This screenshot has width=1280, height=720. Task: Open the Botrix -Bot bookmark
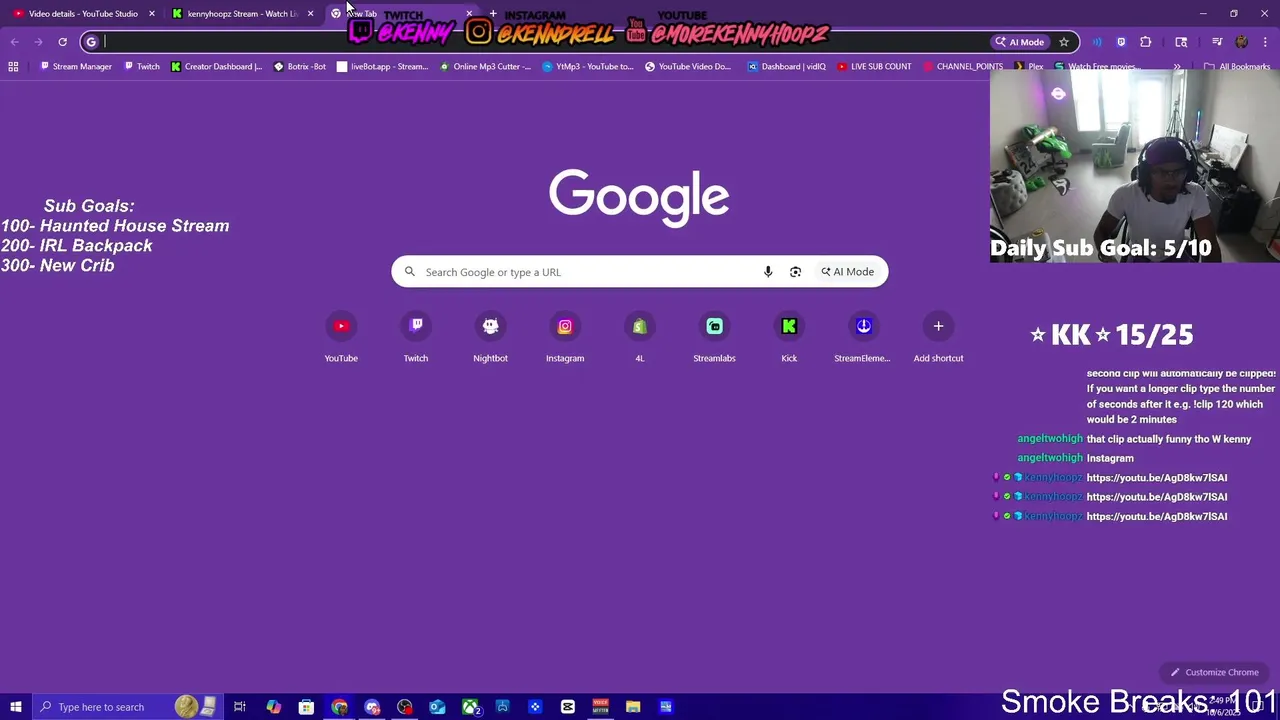299,67
